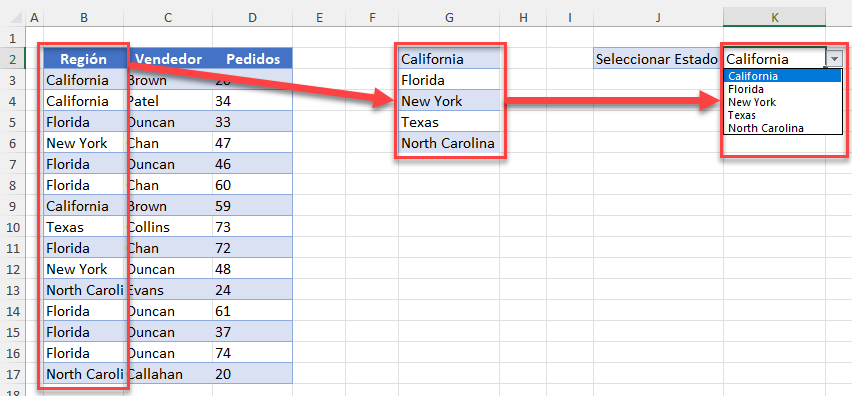The height and width of the screenshot is (396, 852).
Task: Open the dropdown arrow in cell K2
Action: (x=834, y=59)
